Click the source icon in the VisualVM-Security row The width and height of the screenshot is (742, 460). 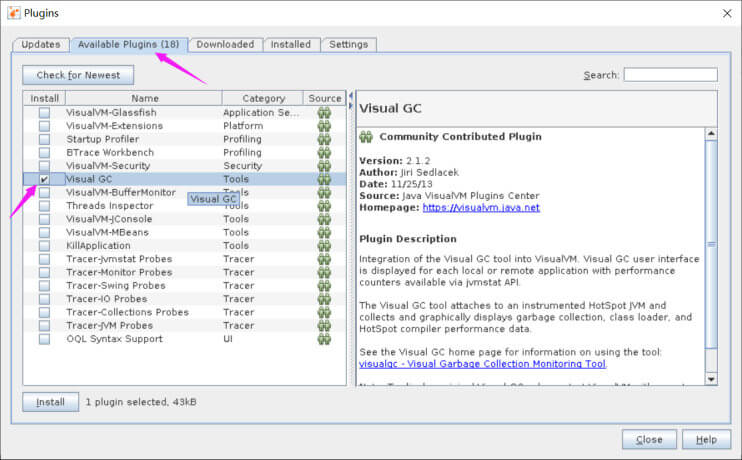pyautogui.click(x=324, y=166)
